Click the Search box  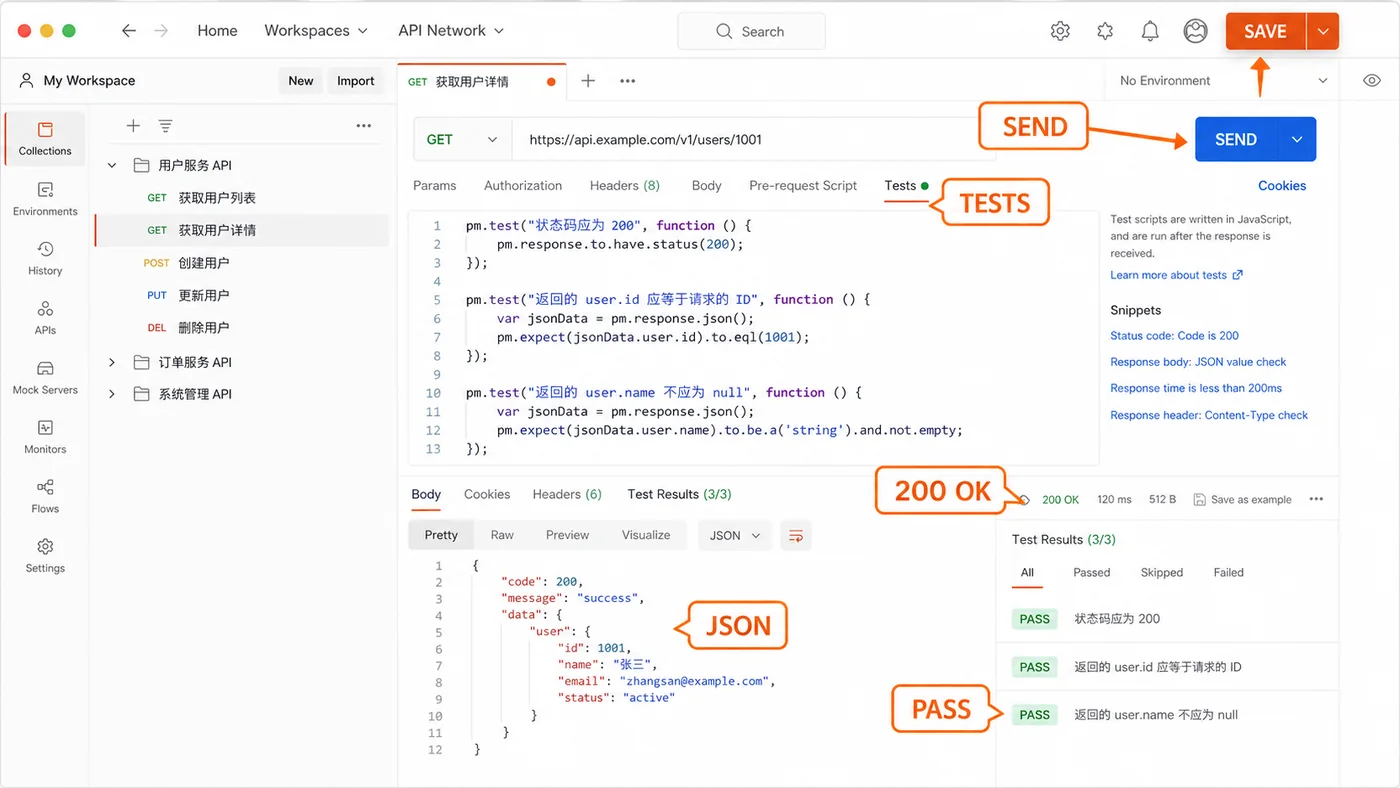pyautogui.click(x=752, y=31)
